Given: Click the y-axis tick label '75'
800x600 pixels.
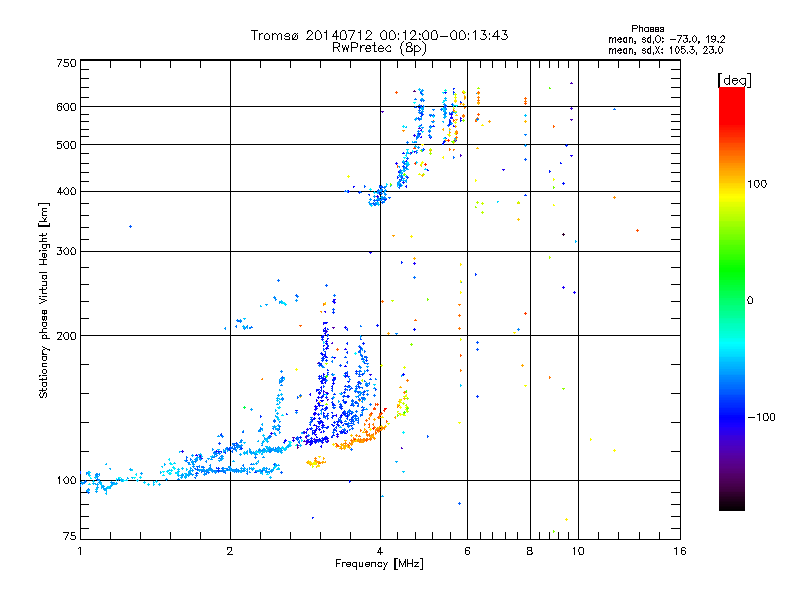Looking at the screenshot, I should (69, 536).
